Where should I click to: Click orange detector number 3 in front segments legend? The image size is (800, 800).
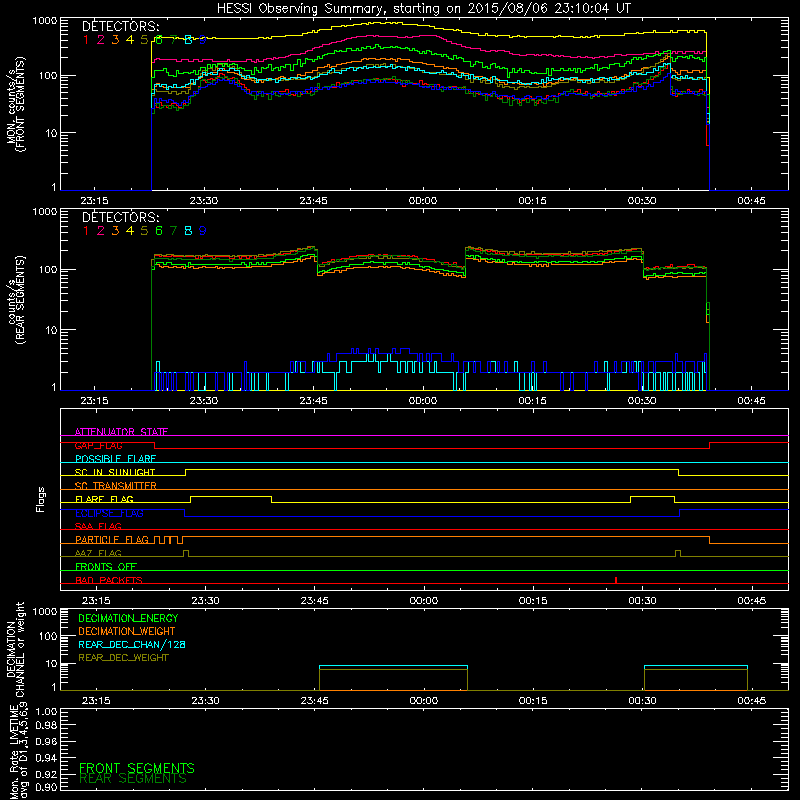click(115, 40)
